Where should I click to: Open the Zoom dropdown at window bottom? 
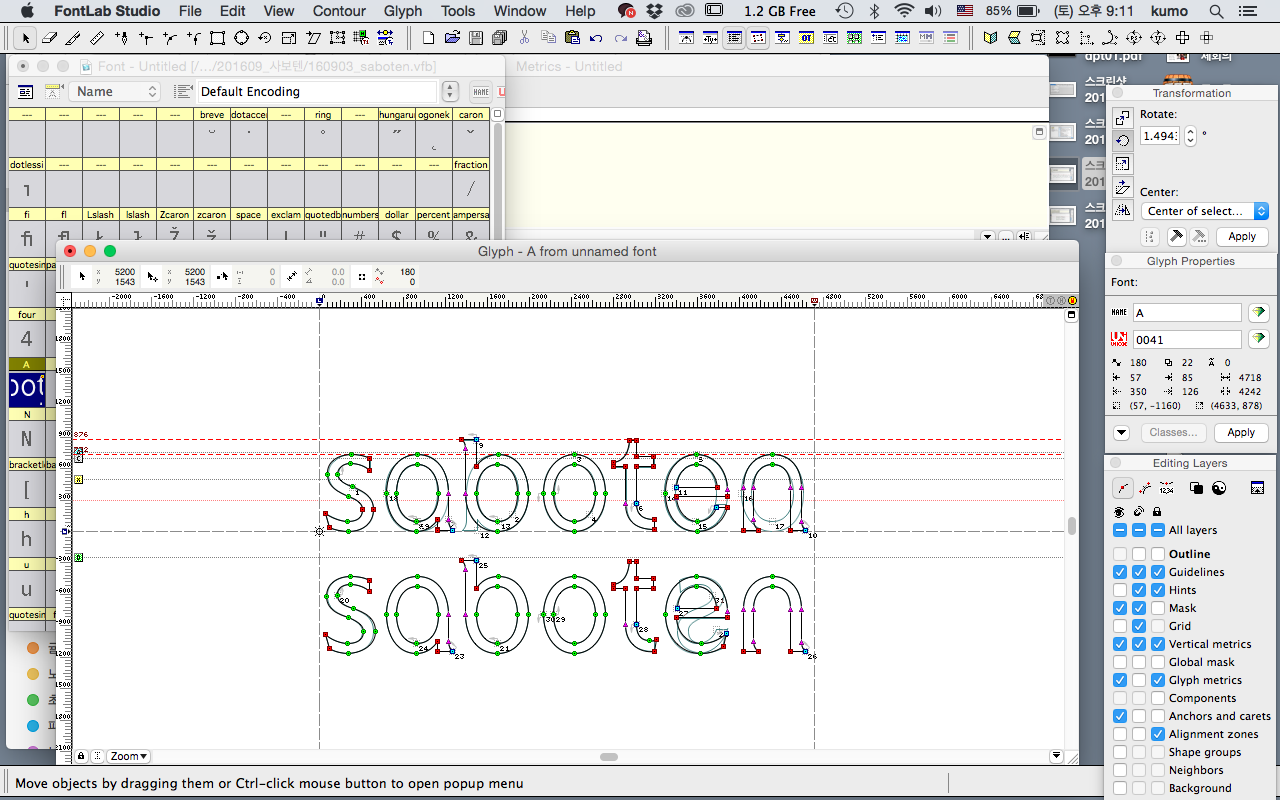[127, 755]
